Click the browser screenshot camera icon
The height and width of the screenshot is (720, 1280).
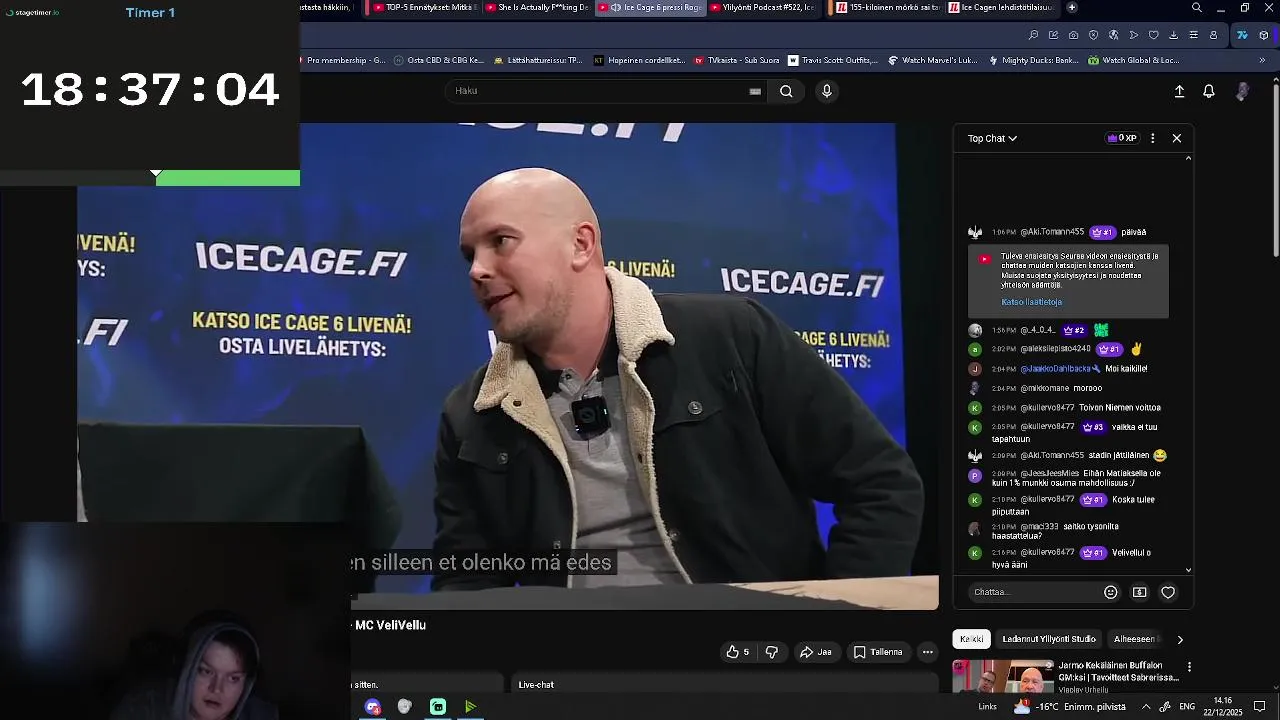click(1073, 35)
